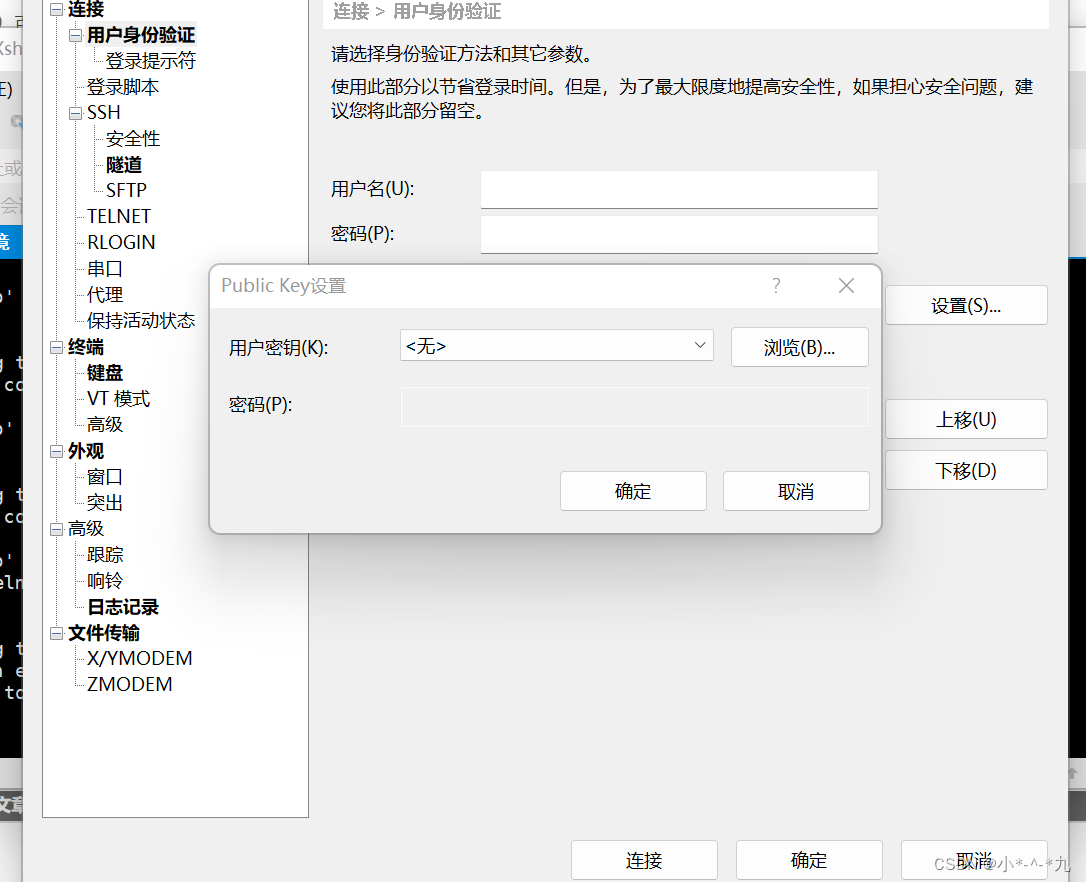Select the SFTP settings page
The image size is (1086, 882).
pyautogui.click(x=126, y=190)
